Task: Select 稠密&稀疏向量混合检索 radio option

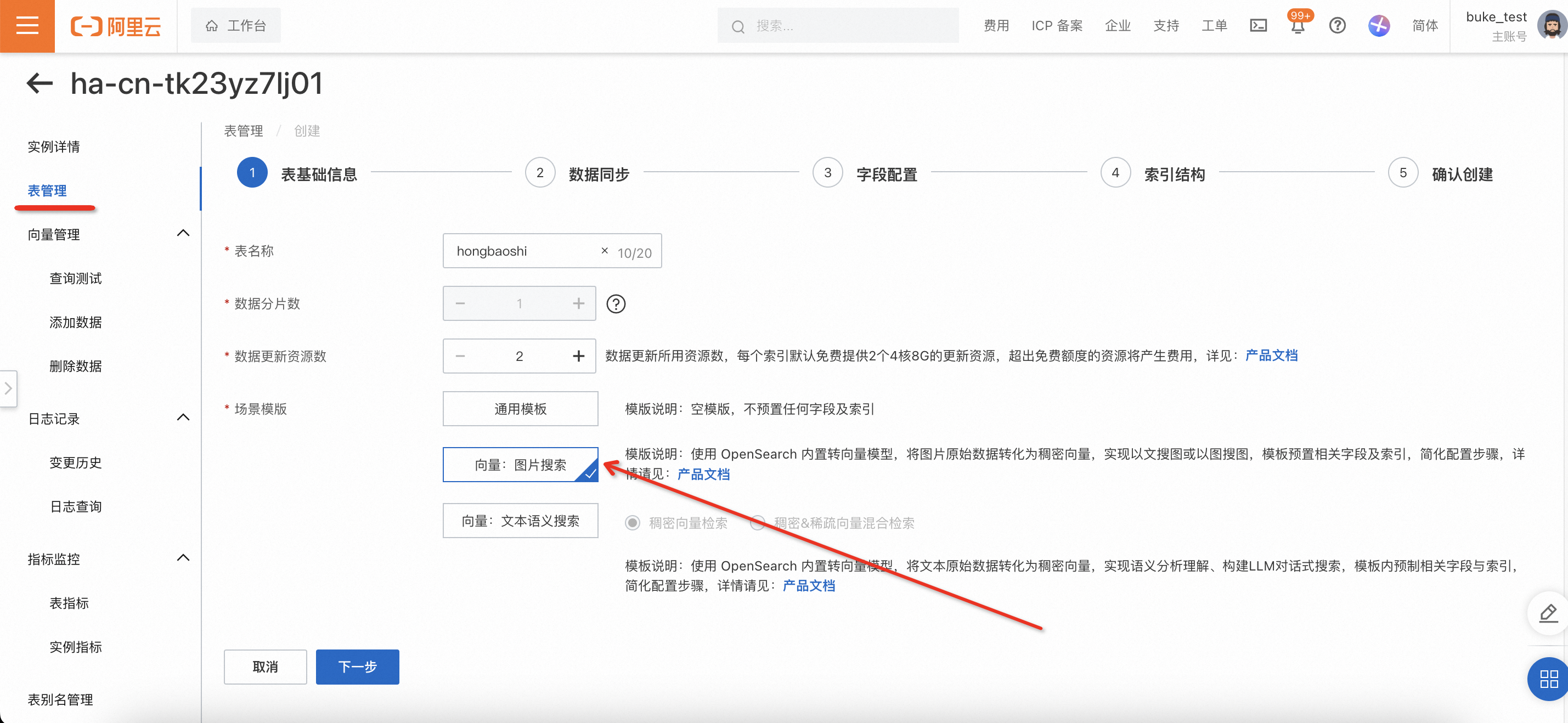Action: [x=757, y=523]
